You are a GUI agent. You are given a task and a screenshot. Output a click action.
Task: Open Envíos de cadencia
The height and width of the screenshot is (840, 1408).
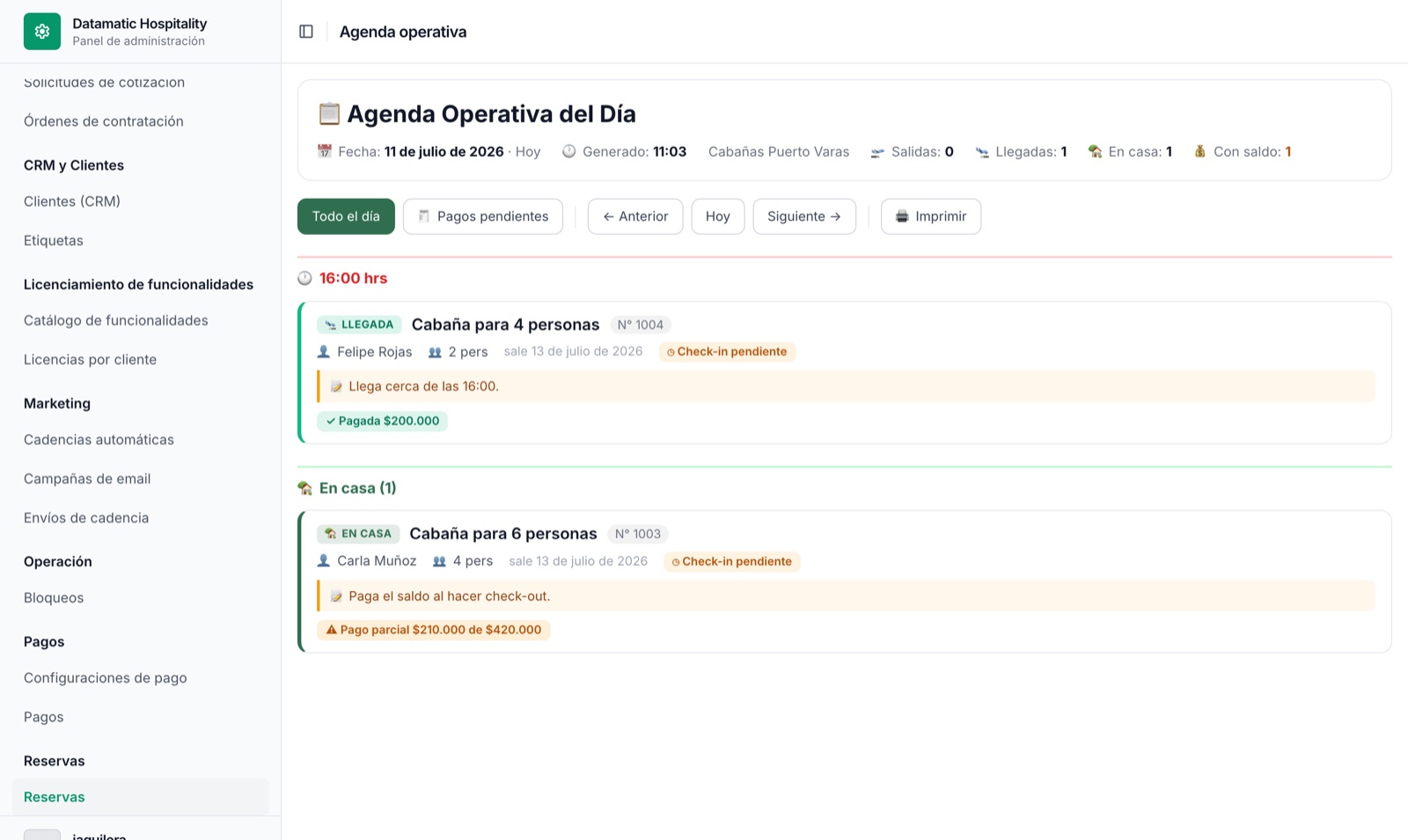point(86,518)
